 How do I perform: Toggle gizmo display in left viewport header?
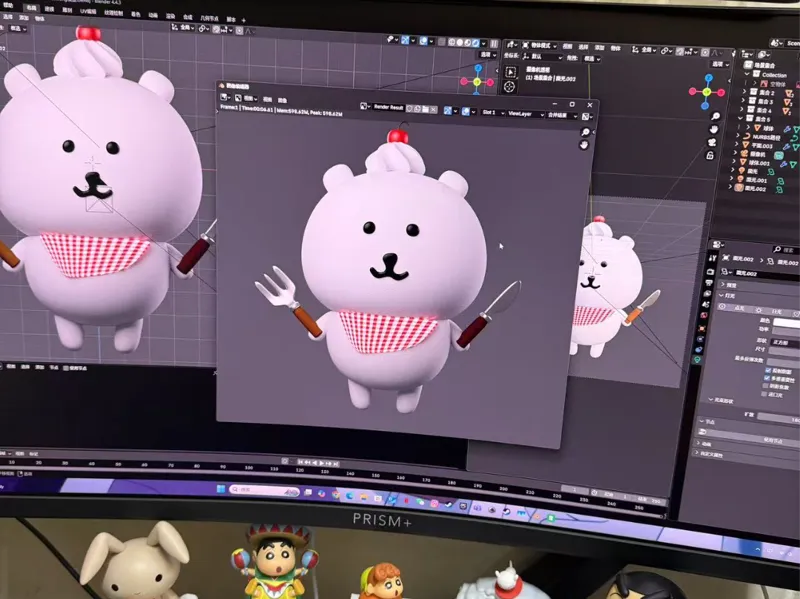405,40
